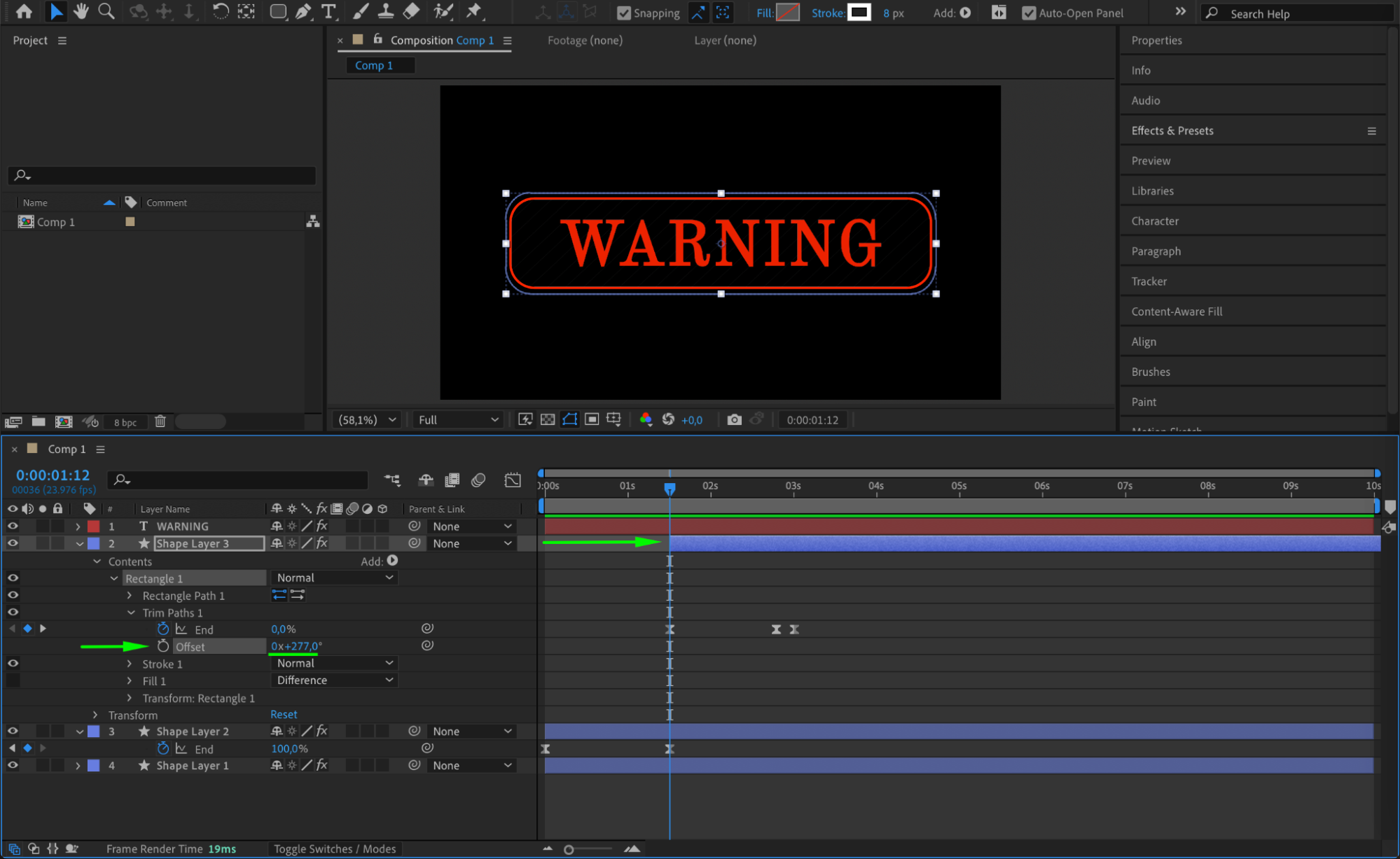Viewport: 1400px width, 859px height.
Task: Select the Puppet Pin tool
Action: (474, 11)
